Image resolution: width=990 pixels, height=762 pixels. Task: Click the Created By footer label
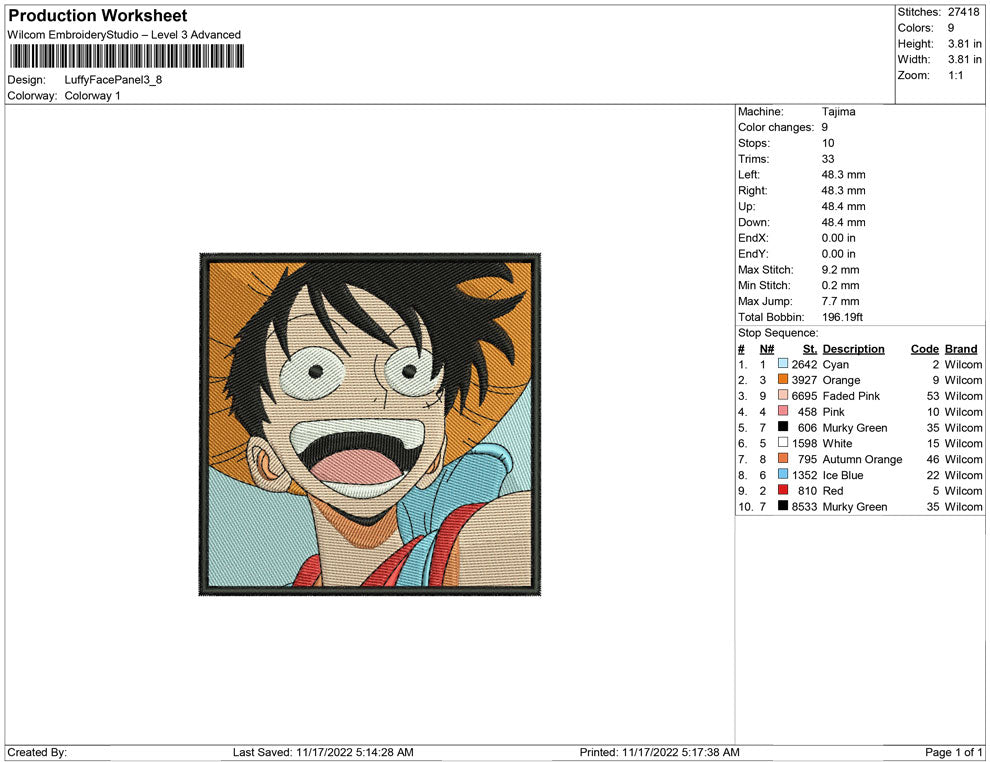click(37, 752)
